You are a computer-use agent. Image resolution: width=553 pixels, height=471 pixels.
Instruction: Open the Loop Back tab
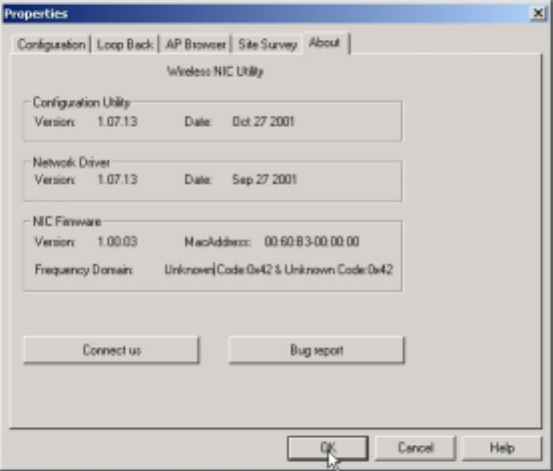tap(125, 45)
